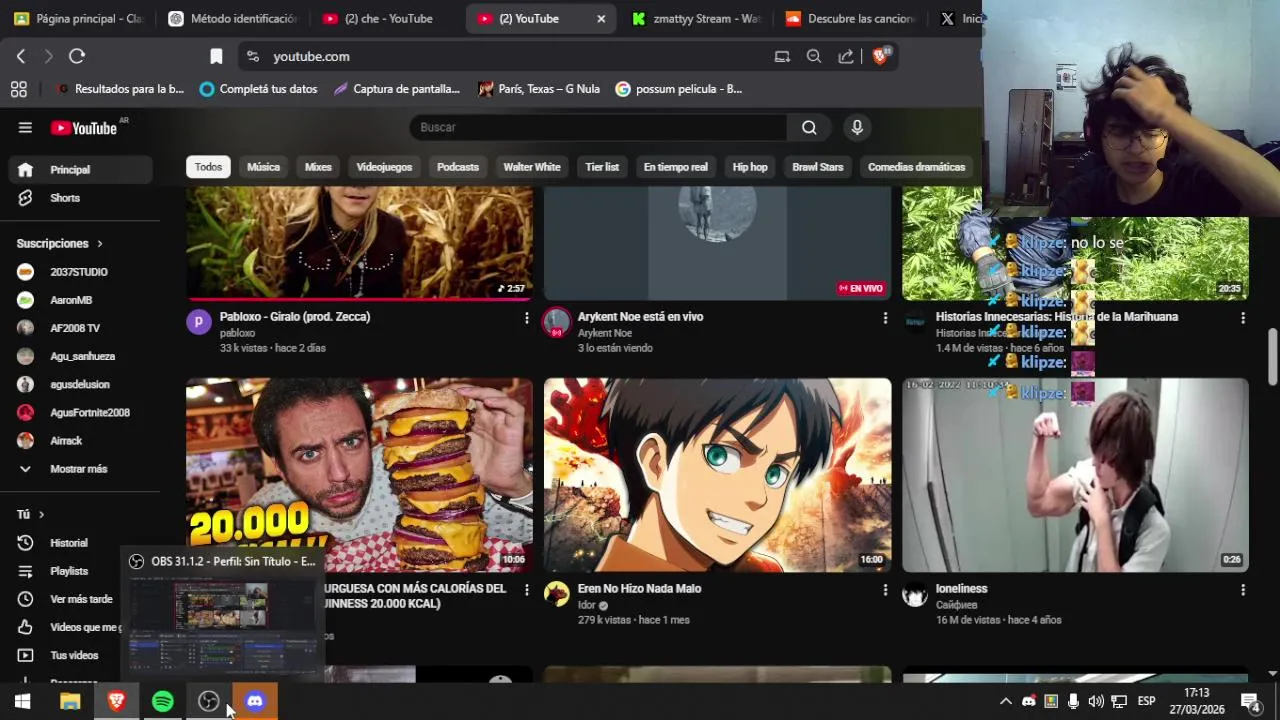This screenshot has width=1280, height=720.
Task: Show hidden system tray icons
Action: pos(1005,701)
